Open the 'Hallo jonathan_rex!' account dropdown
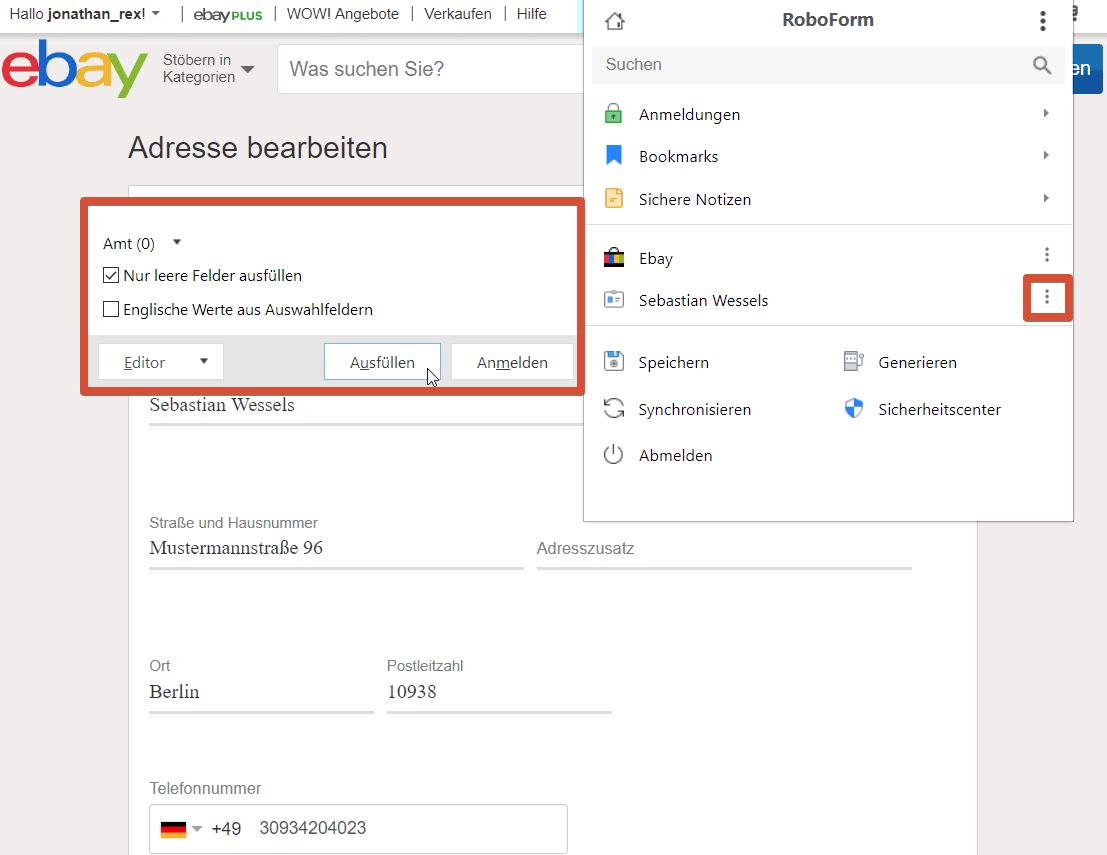This screenshot has width=1107, height=855. tap(85, 14)
